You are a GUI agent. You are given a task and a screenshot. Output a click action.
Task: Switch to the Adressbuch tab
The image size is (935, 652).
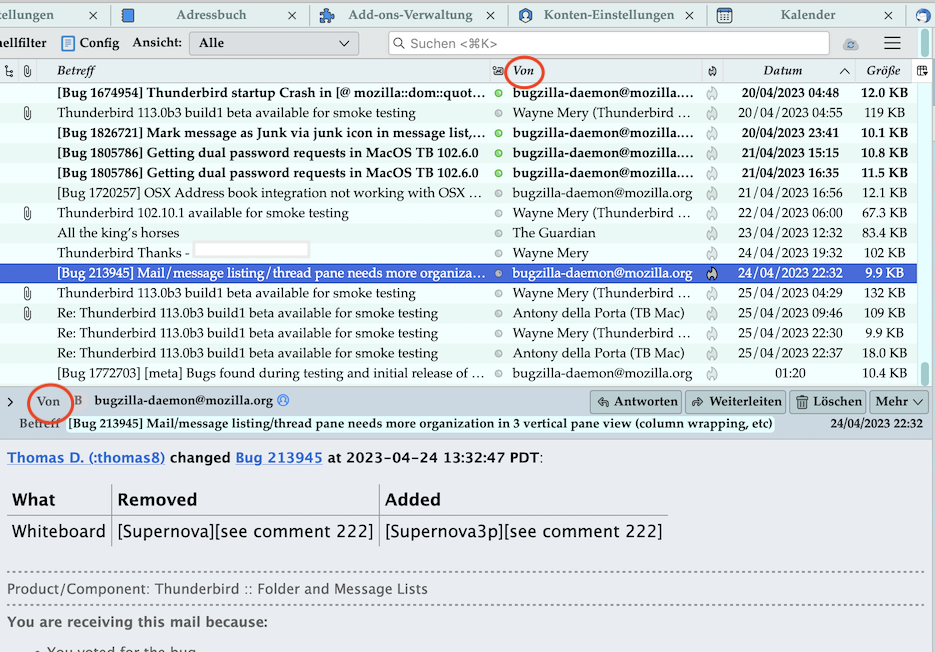point(210,15)
